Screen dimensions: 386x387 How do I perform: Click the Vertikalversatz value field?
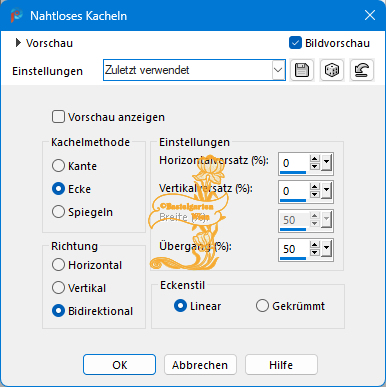(x=293, y=191)
